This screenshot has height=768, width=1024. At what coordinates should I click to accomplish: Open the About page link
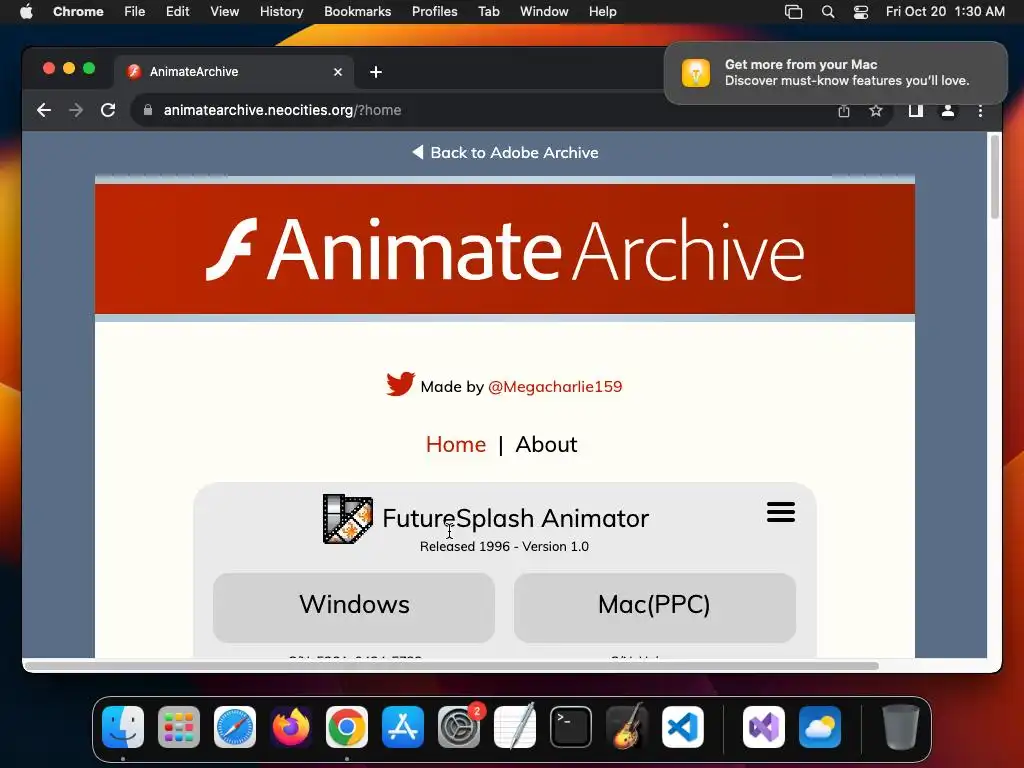click(x=546, y=444)
